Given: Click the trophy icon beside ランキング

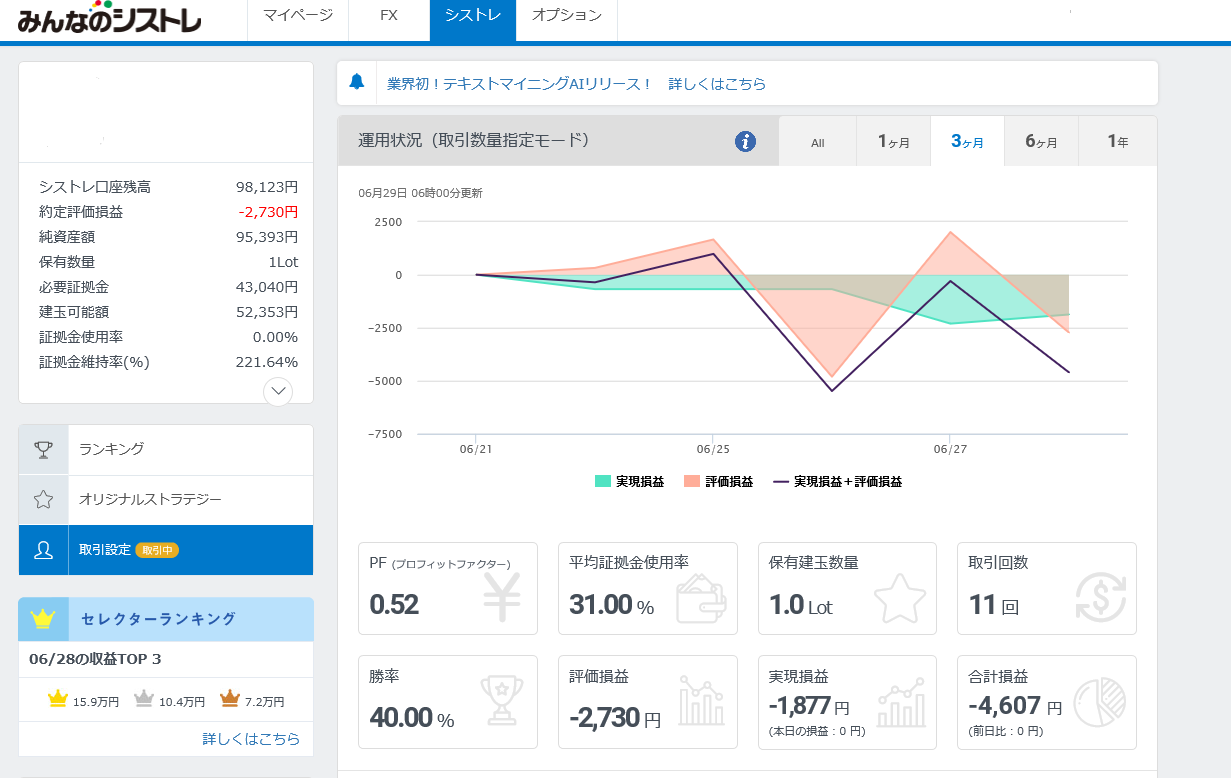Looking at the screenshot, I should tap(43, 449).
